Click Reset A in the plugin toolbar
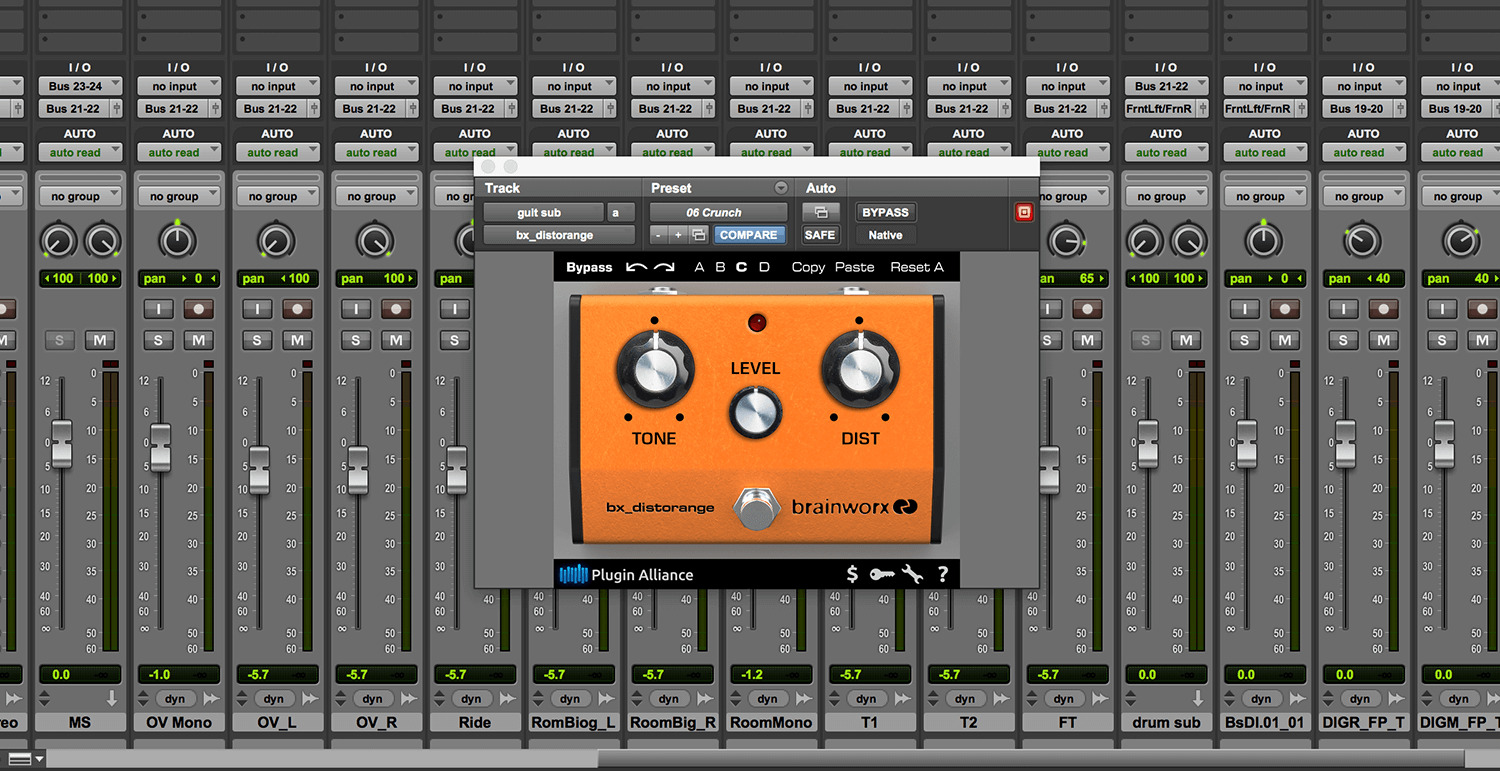The width and height of the screenshot is (1500, 771). (917, 267)
